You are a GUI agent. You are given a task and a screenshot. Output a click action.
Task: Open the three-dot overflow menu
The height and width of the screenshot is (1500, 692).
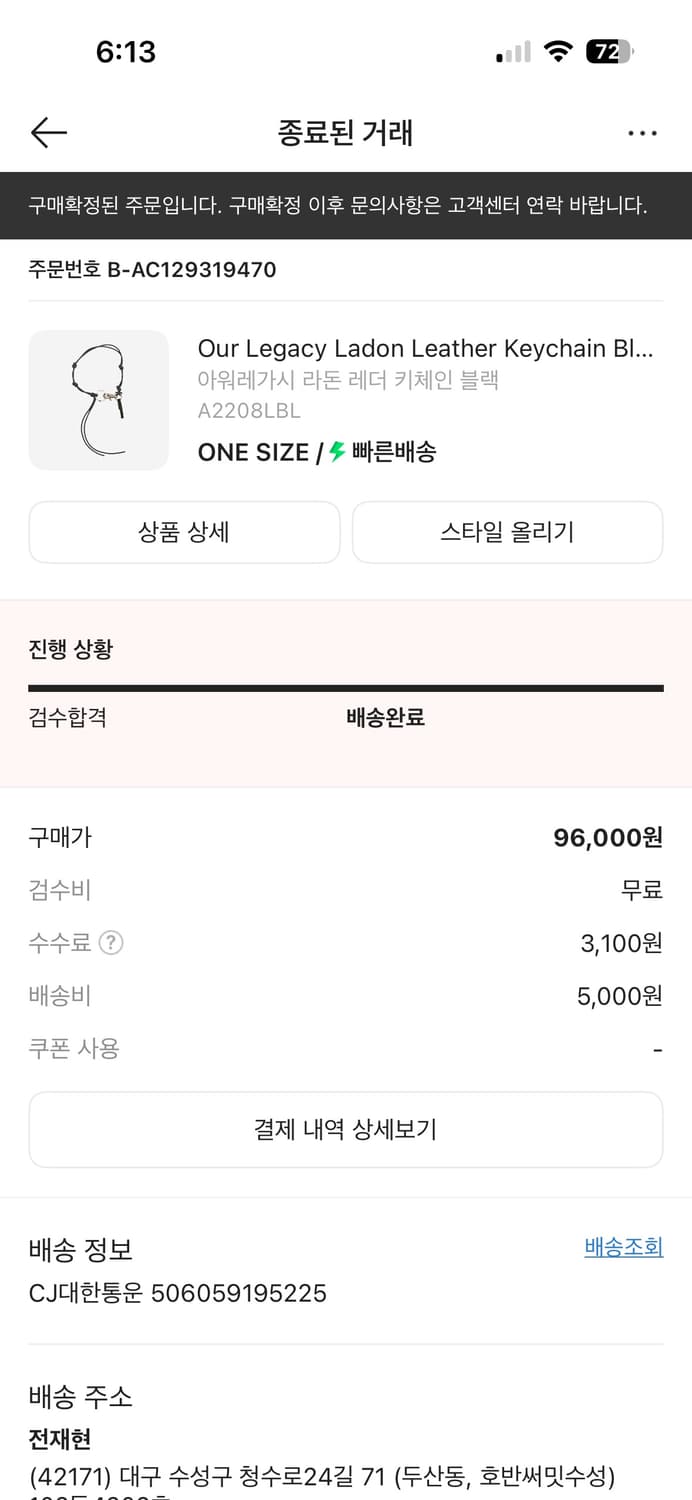643,133
